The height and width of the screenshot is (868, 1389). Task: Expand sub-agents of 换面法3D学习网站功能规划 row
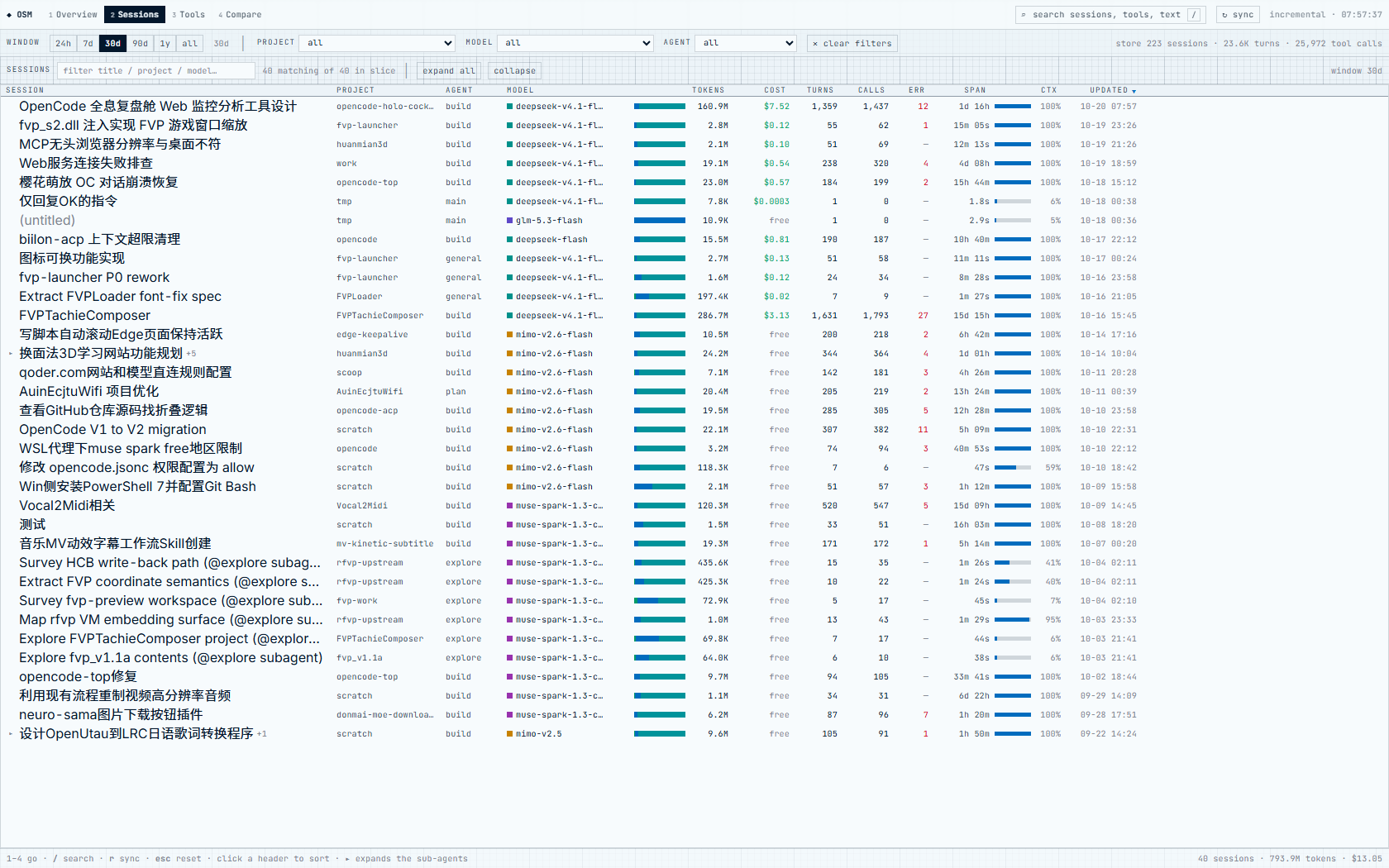tap(11, 353)
